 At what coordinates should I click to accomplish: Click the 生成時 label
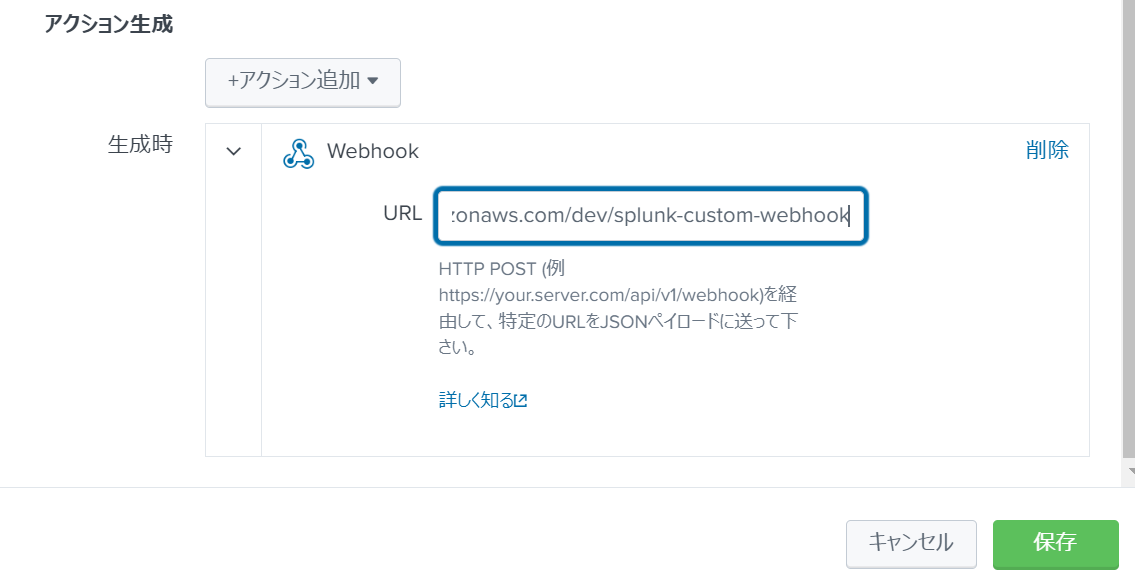[140, 144]
